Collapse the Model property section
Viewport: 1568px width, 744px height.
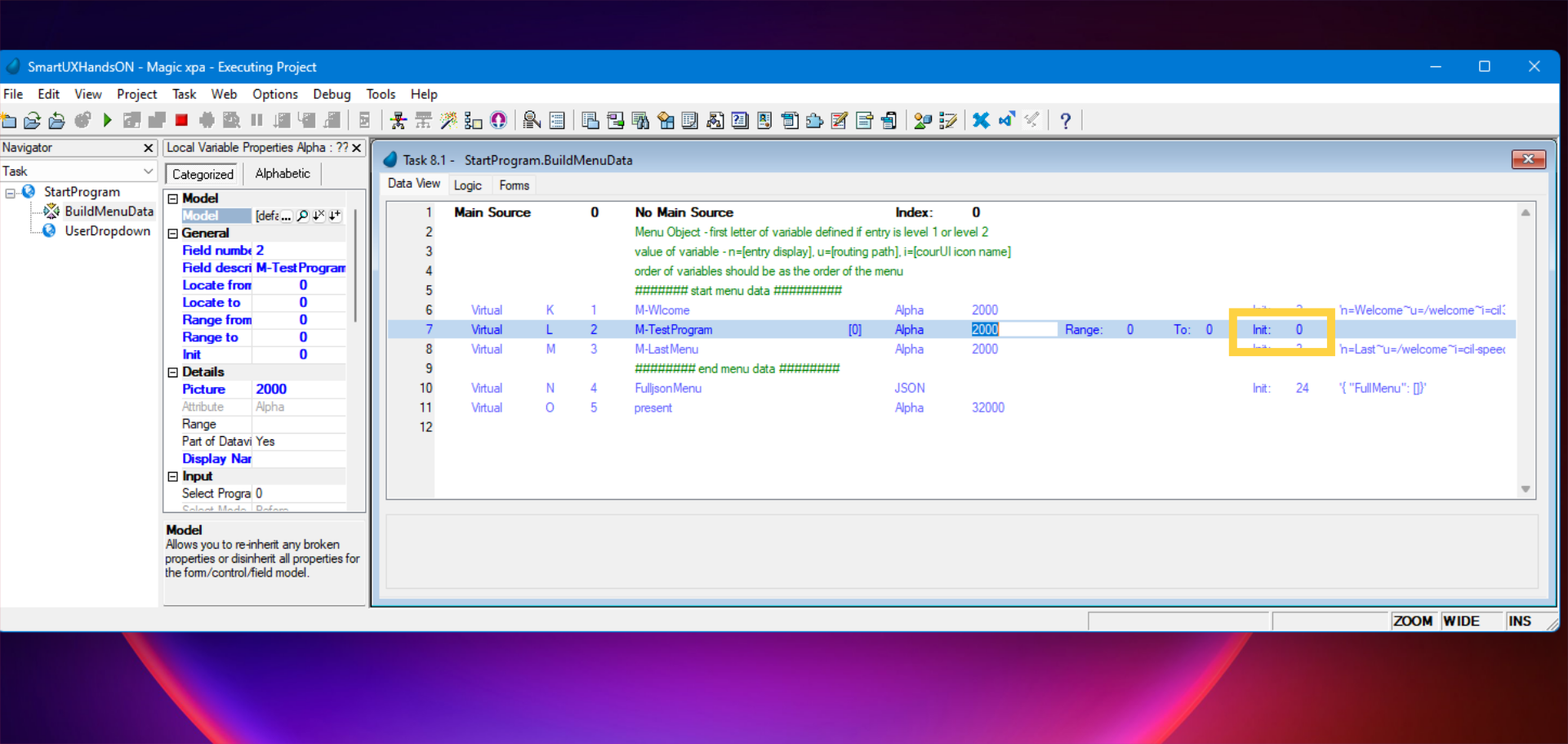tap(173, 198)
